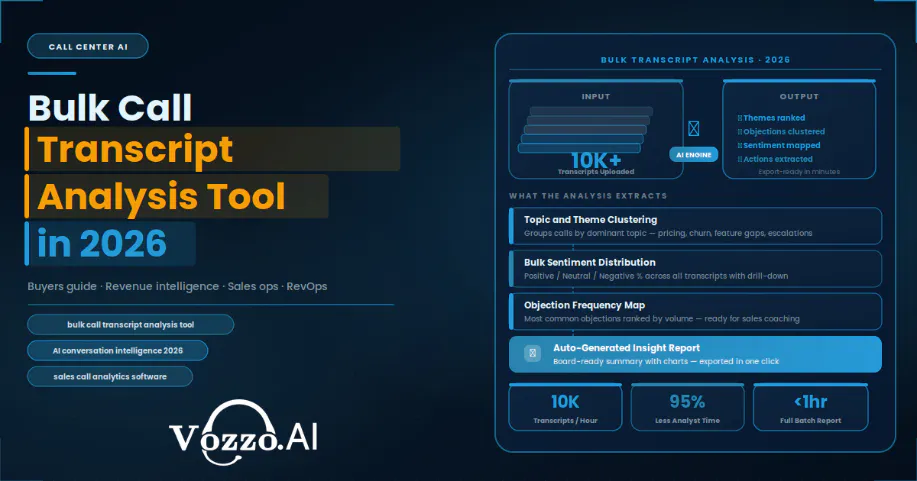The image size is (917, 481).
Task: Click the 'Sentiment mapped' output item
Action: [x=779, y=145]
